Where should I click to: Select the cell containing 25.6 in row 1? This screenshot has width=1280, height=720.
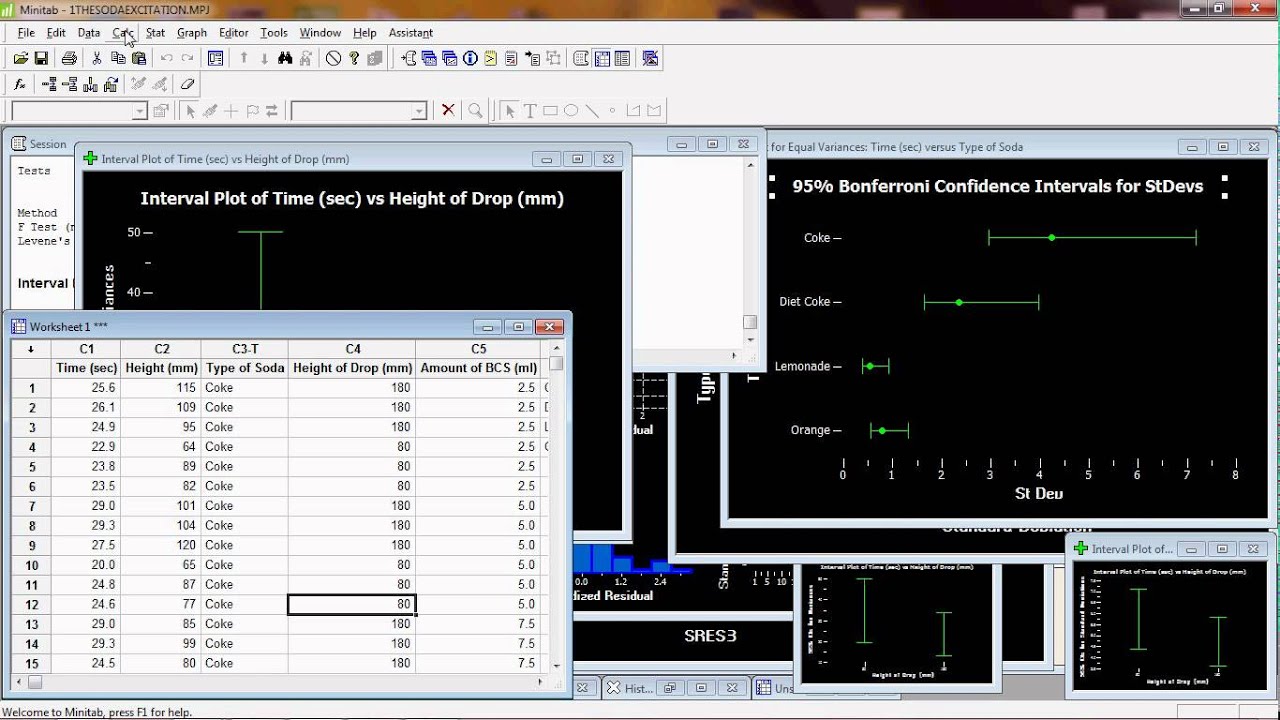coord(86,388)
